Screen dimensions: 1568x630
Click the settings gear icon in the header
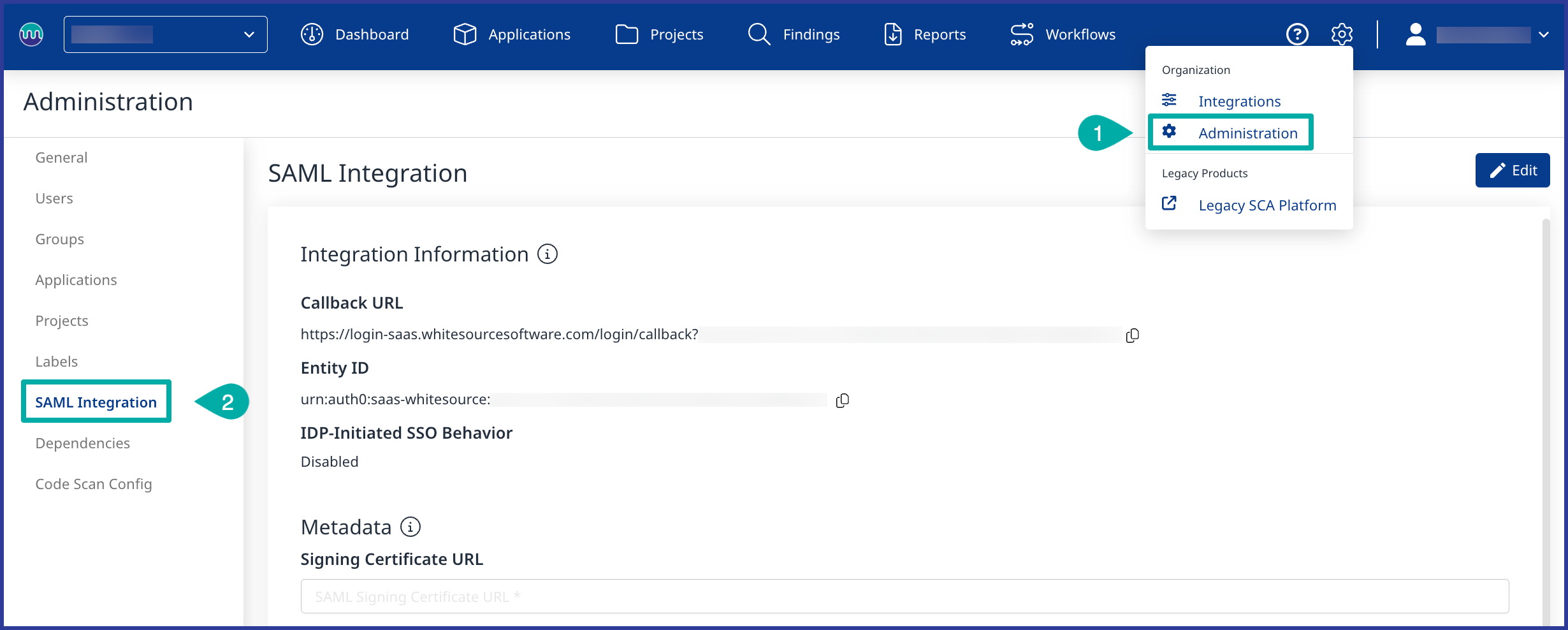pos(1342,34)
